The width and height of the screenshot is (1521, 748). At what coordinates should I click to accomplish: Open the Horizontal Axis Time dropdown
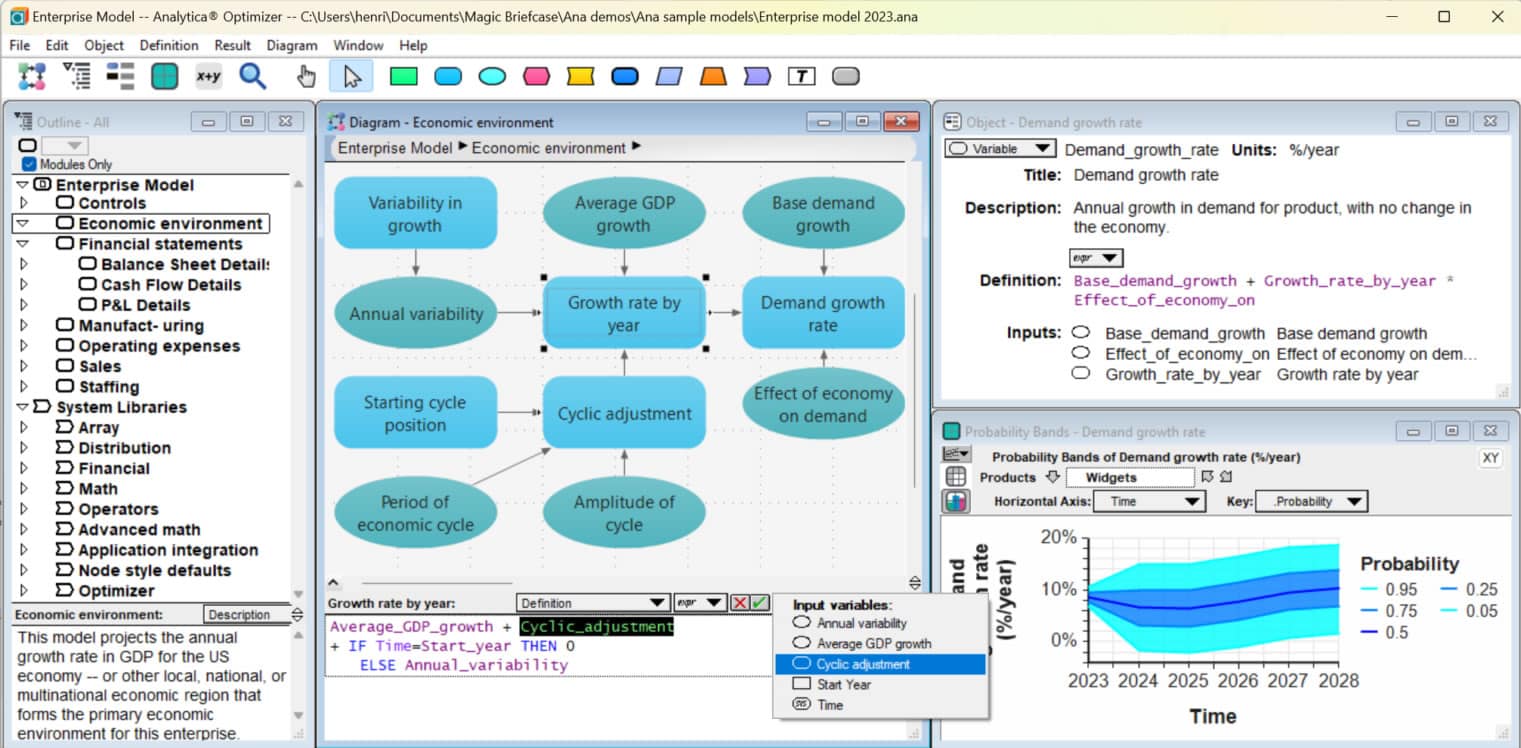click(x=1149, y=502)
